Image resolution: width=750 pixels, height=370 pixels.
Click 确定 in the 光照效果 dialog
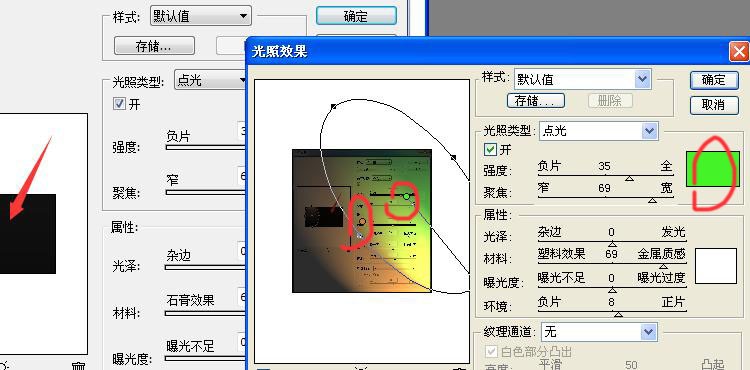pos(714,80)
